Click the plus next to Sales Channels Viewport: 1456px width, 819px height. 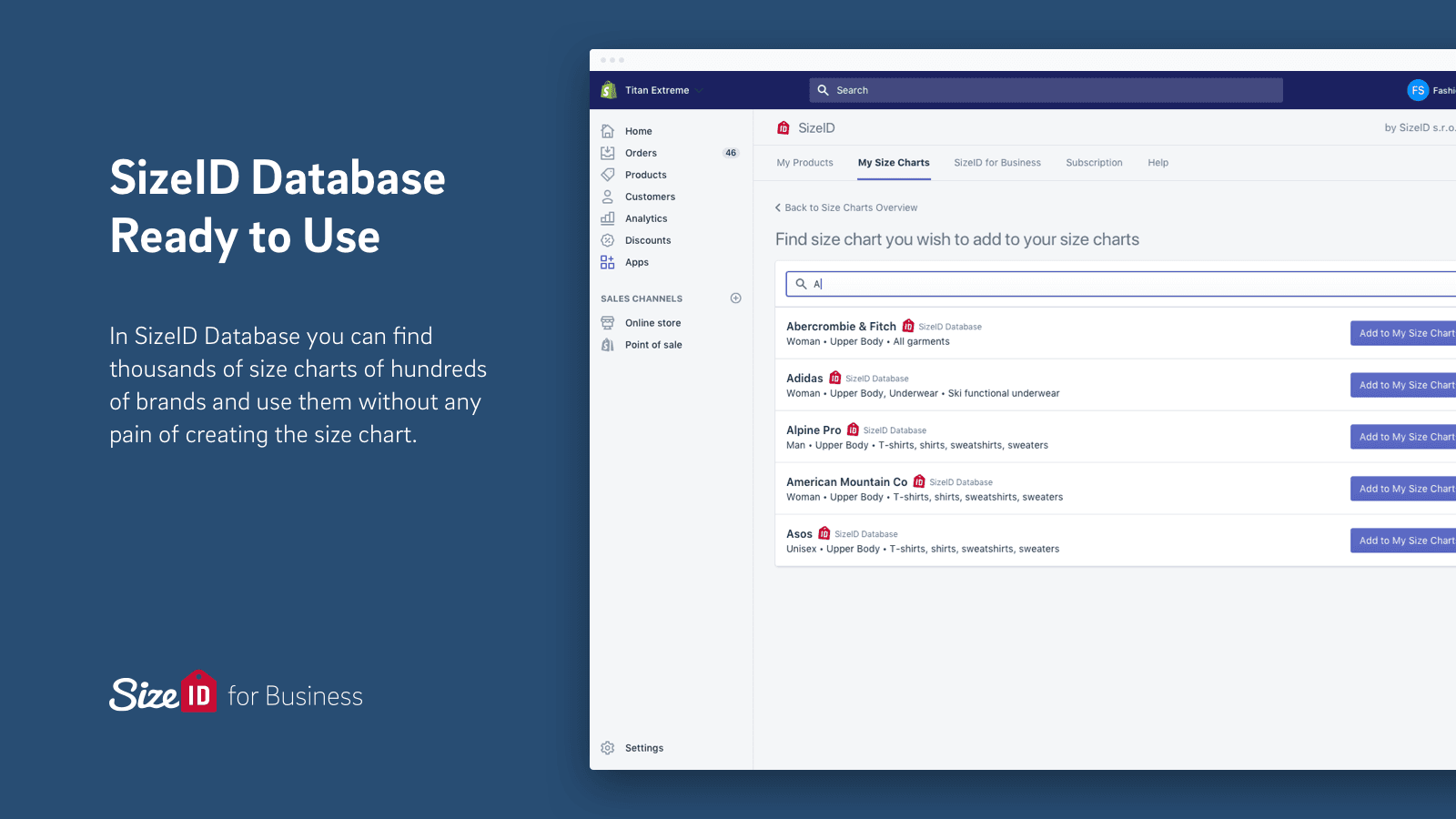(x=735, y=298)
